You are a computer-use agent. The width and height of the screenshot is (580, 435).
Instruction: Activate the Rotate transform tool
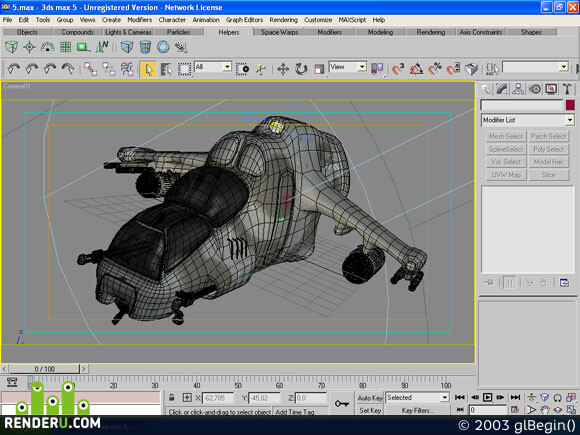pyautogui.click(x=301, y=69)
